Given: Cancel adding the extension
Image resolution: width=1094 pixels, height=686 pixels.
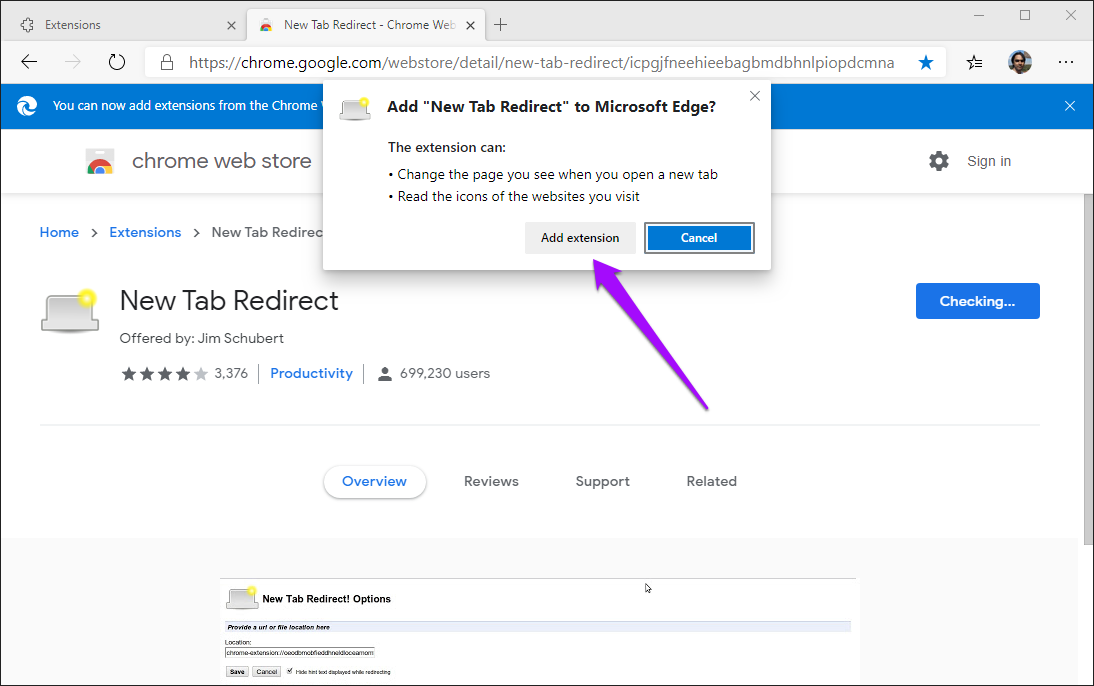Looking at the screenshot, I should (699, 238).
